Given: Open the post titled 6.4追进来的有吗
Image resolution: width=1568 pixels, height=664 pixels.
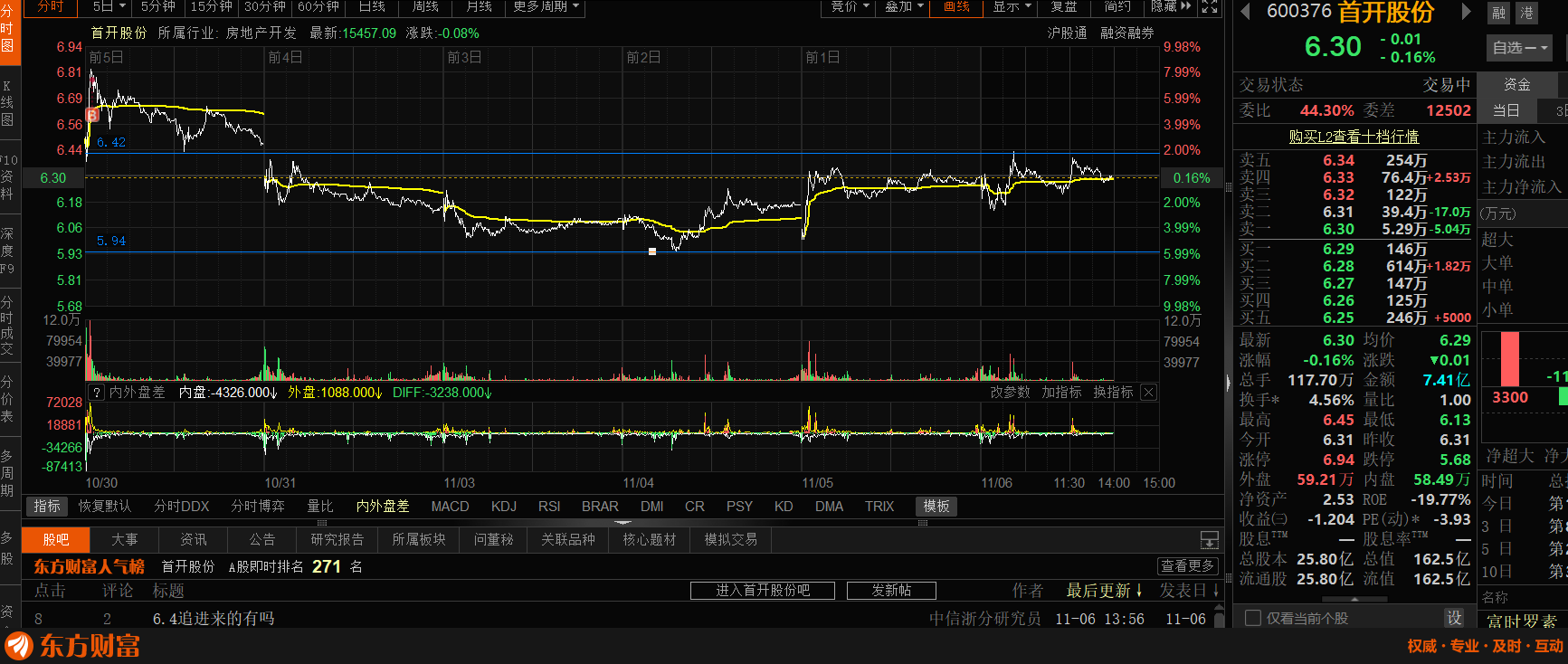Looking at the screenshot, I should click(214, 619).
